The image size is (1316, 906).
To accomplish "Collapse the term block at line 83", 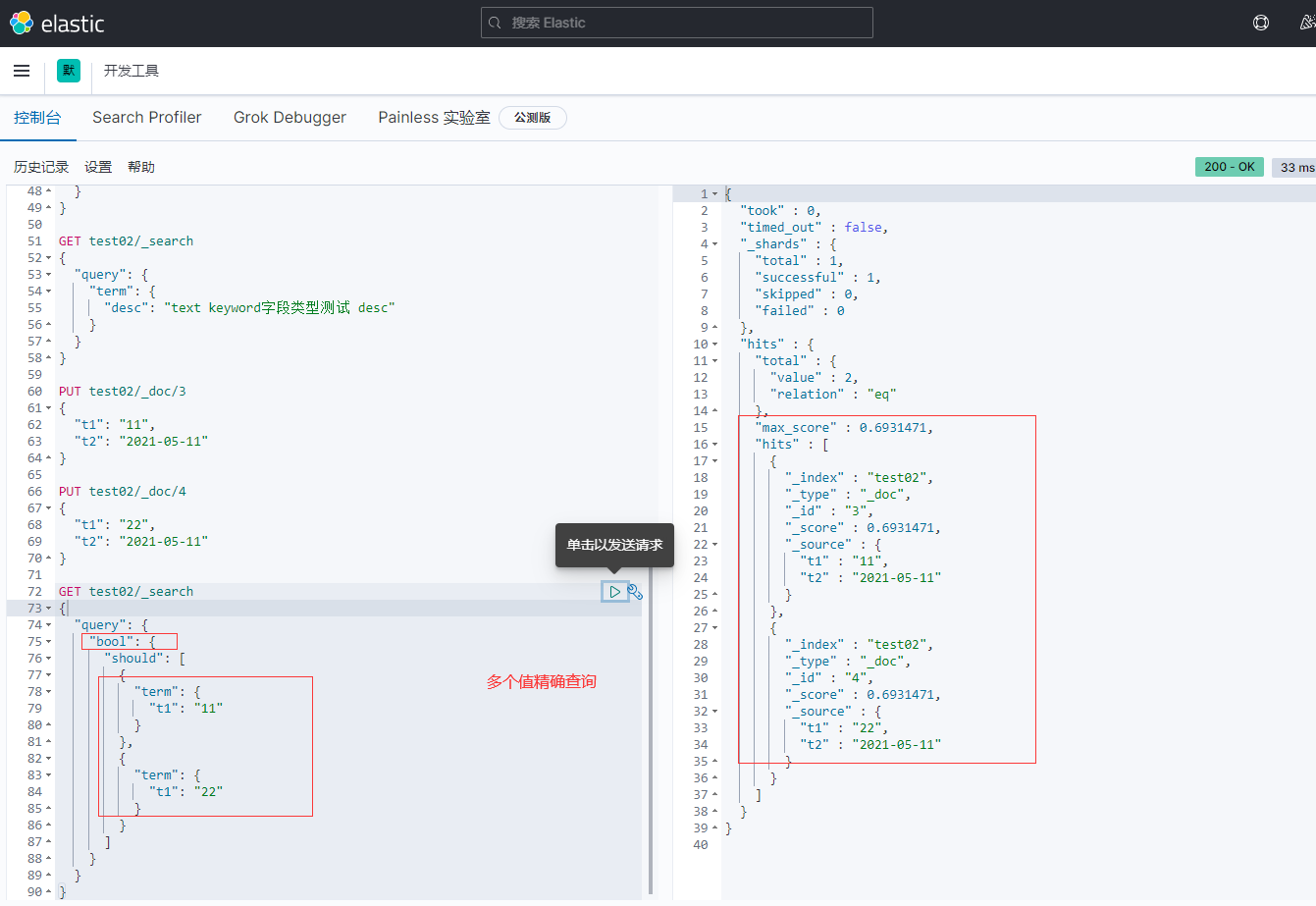I will (48, 775).
